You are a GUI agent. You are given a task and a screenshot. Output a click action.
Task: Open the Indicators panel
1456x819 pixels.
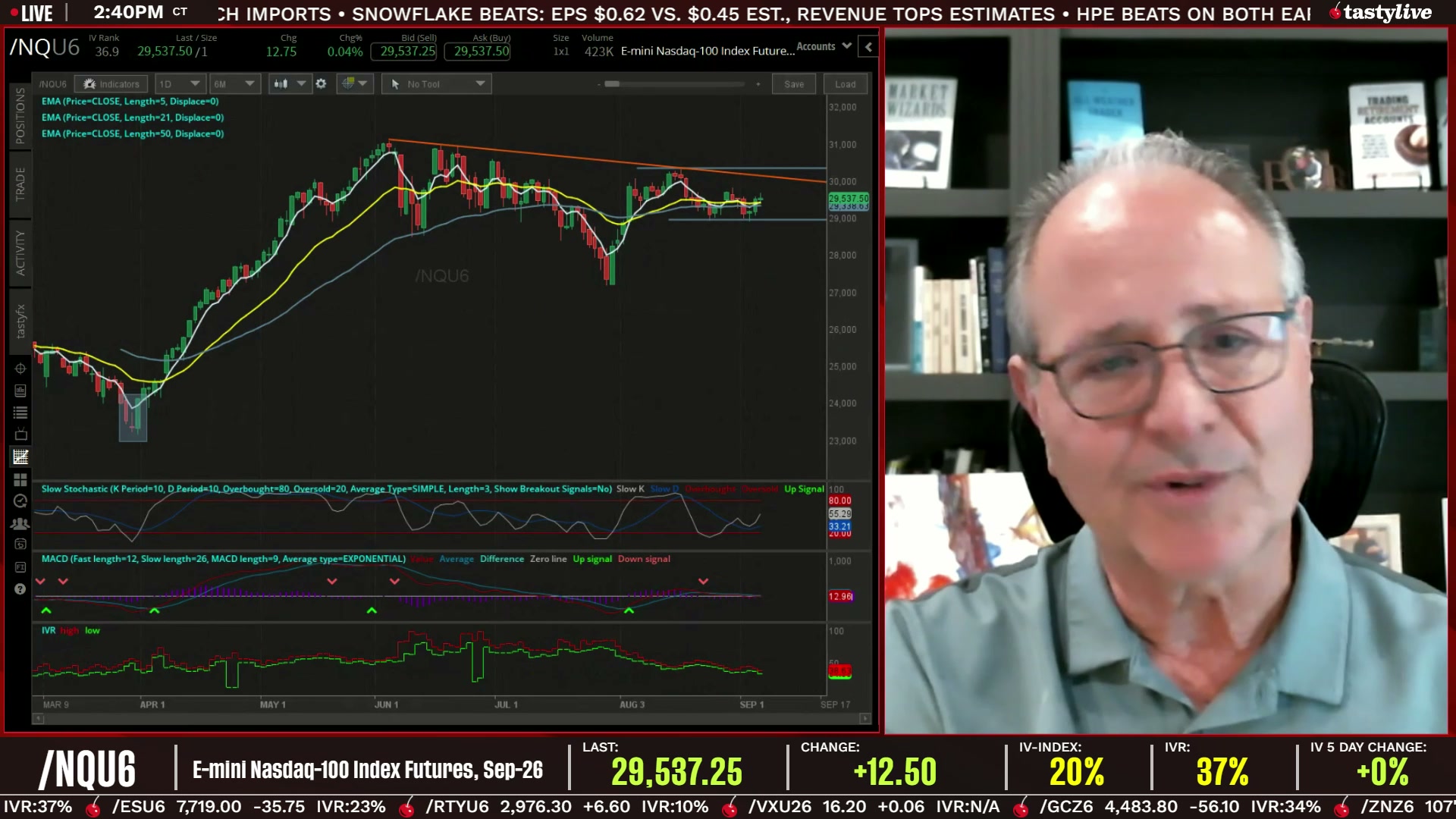pyautogui.click(x=111, y=84)
